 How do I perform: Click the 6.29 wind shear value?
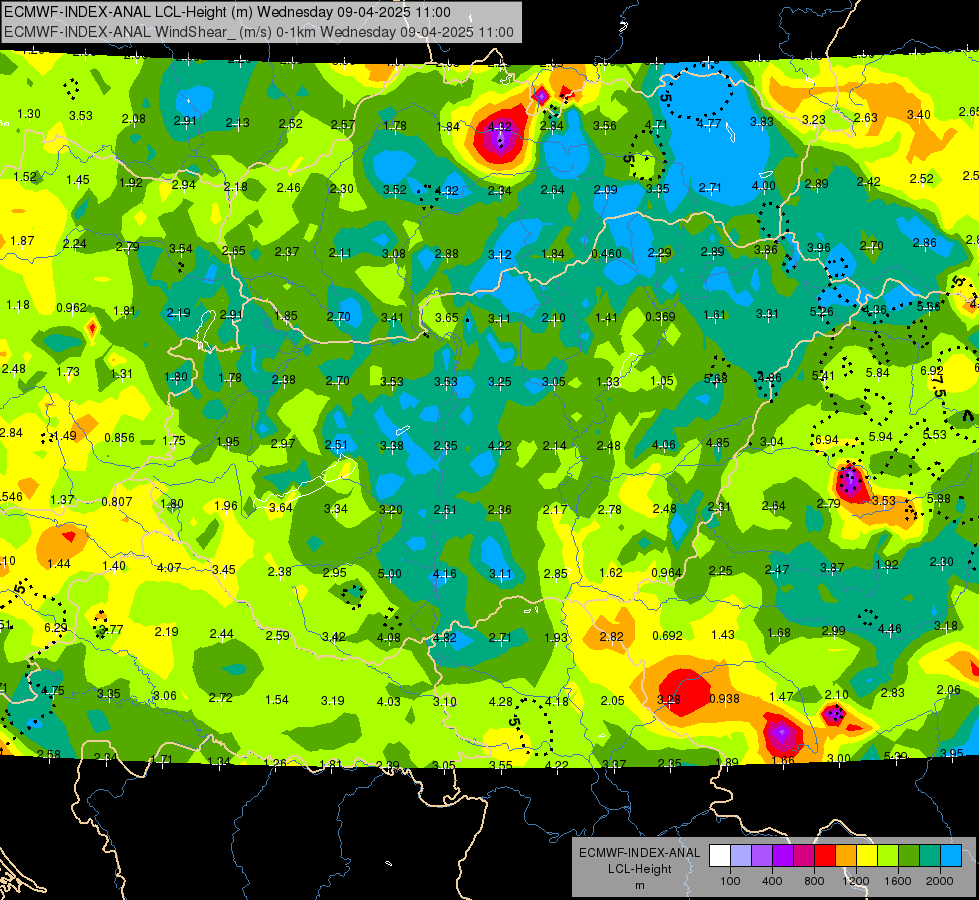[56, 628]
